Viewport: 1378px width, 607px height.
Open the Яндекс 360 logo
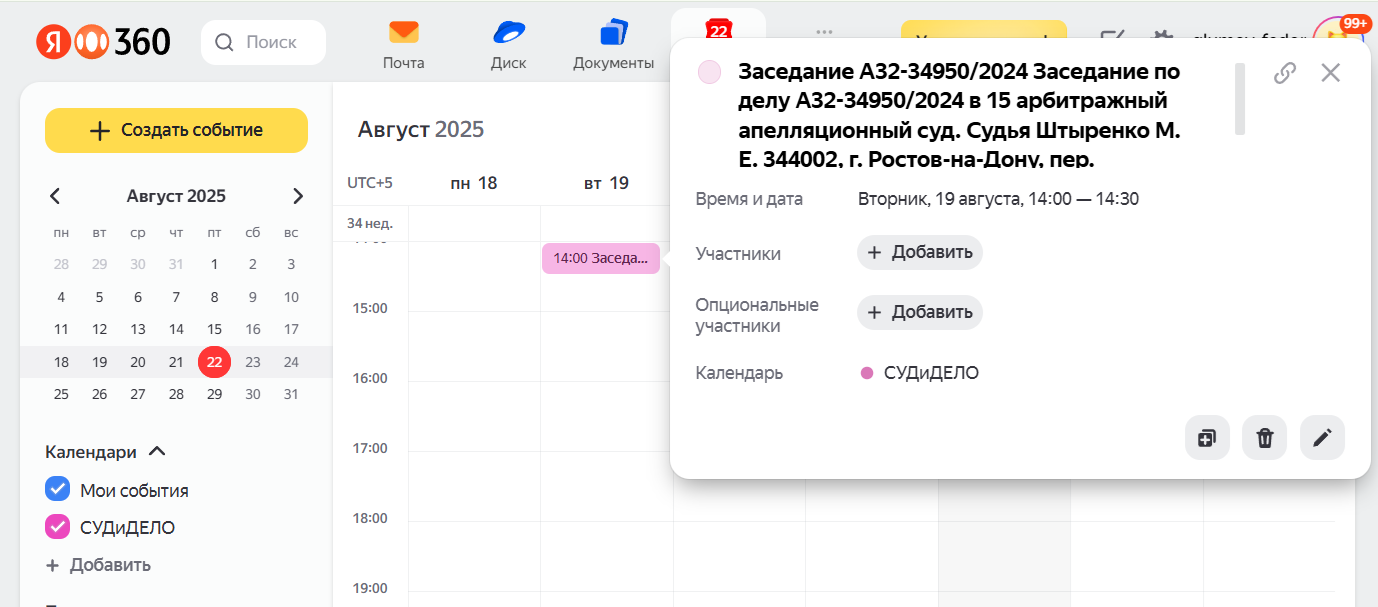(103, 41)
